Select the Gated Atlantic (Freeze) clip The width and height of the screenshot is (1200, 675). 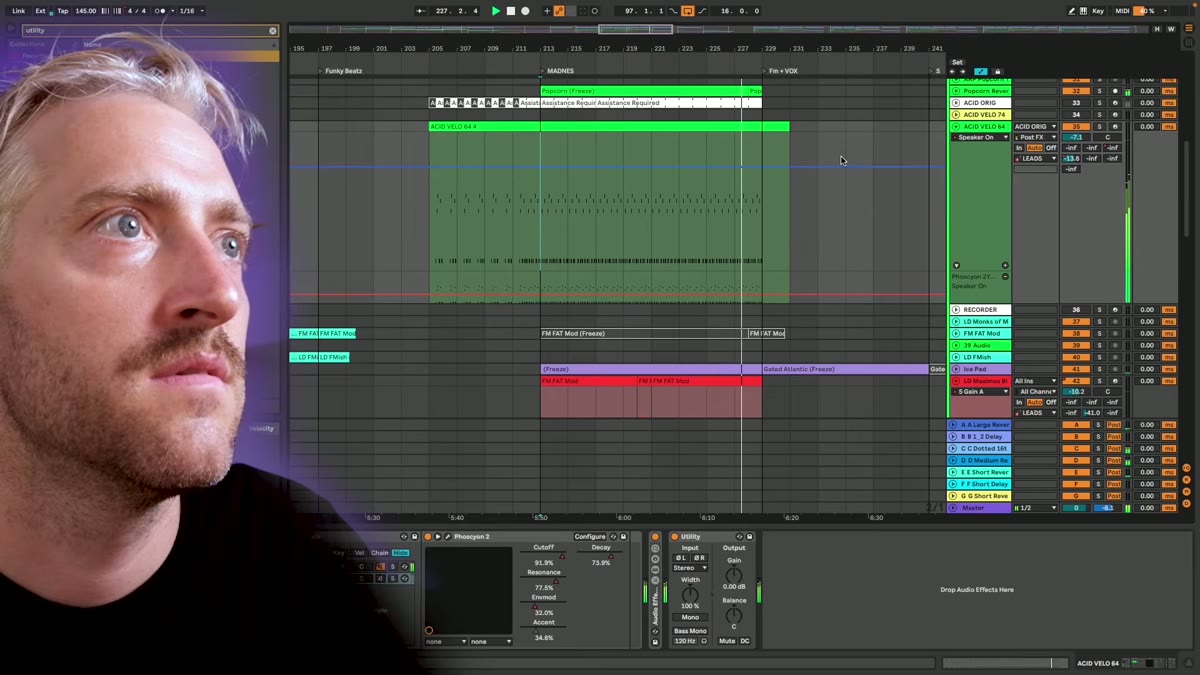(x=845, y=369)
